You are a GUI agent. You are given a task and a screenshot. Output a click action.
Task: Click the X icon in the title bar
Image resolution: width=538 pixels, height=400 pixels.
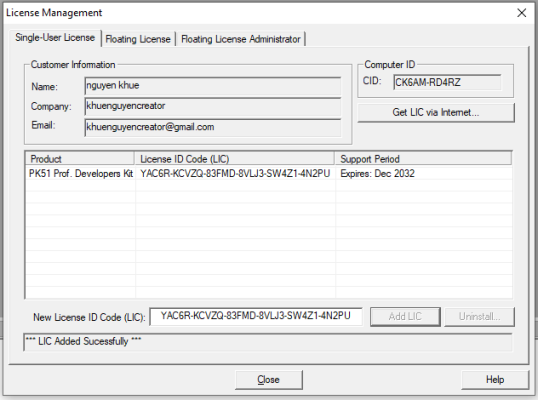coord(522,13)
